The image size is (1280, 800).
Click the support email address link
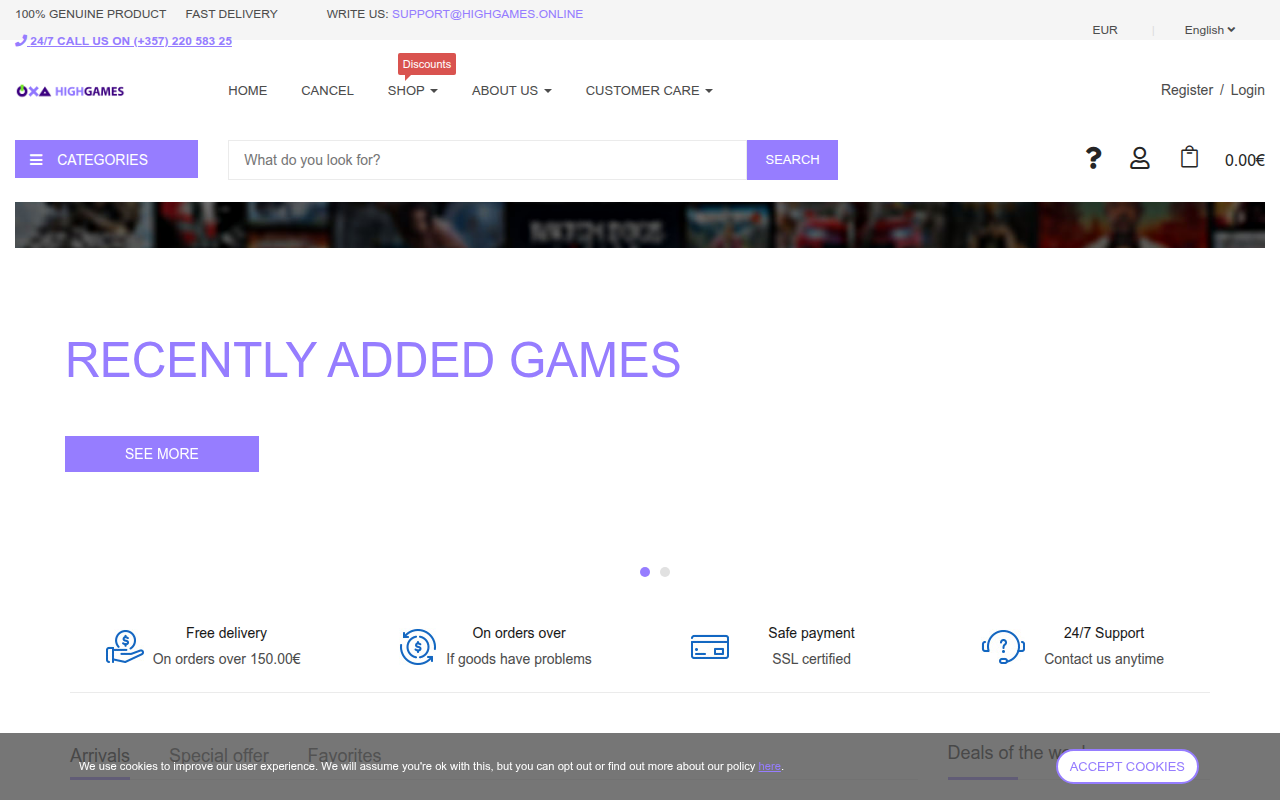(488, 14)
